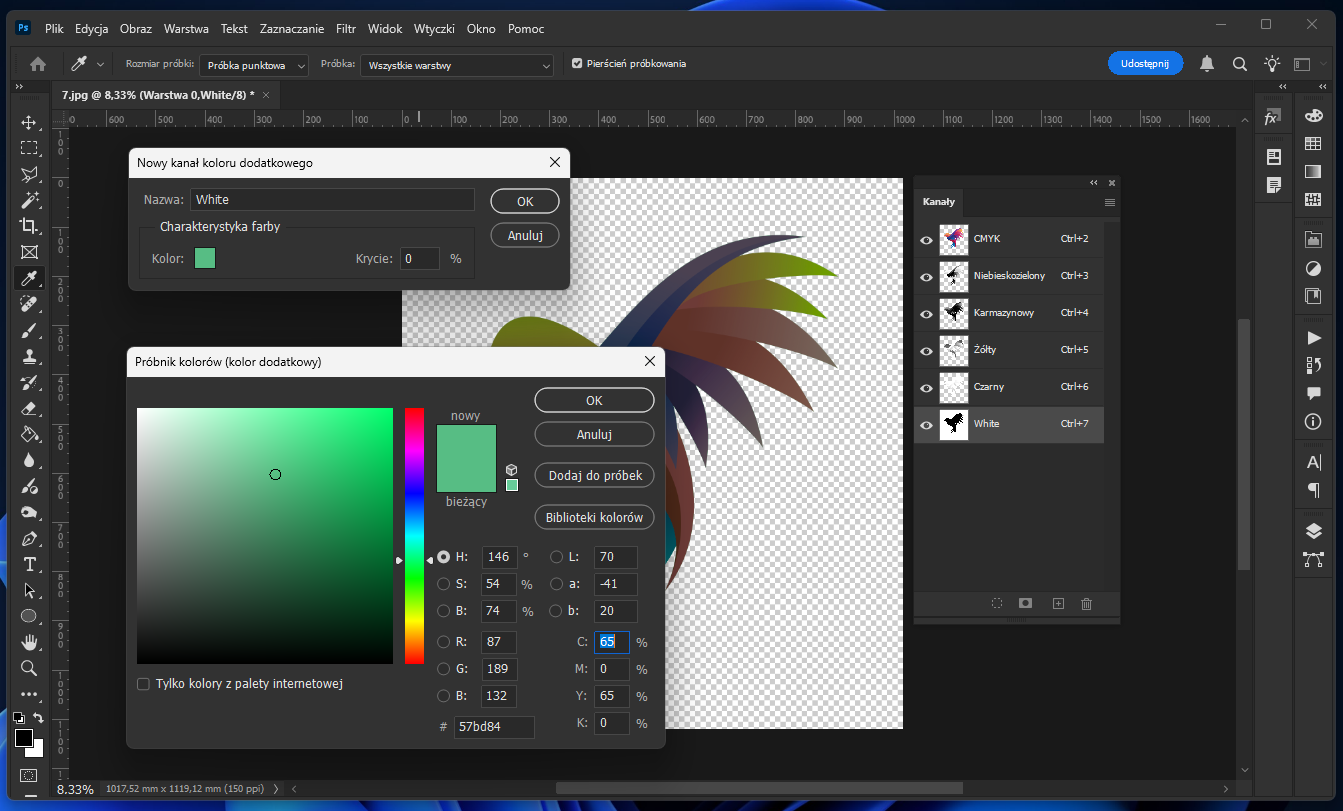Open Kanały panel options menu
This screenshot has width=1343, height=811.
(1109, 202)
